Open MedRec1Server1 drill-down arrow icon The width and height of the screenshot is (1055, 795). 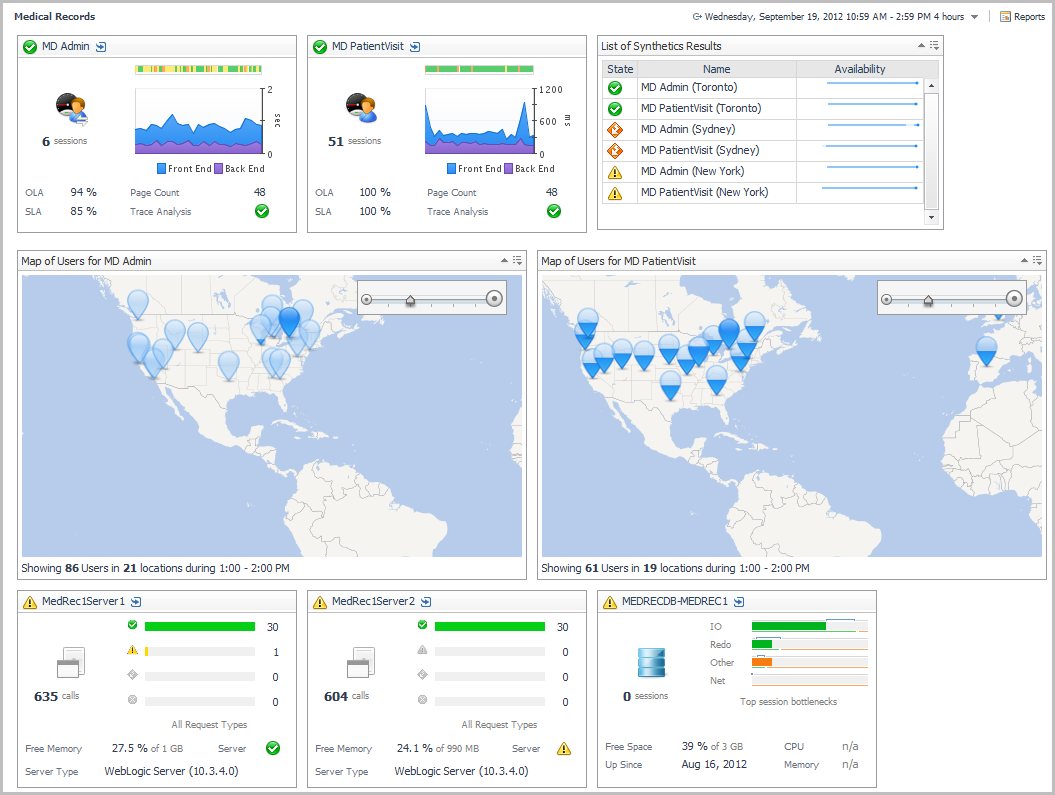tap(136, 602)
